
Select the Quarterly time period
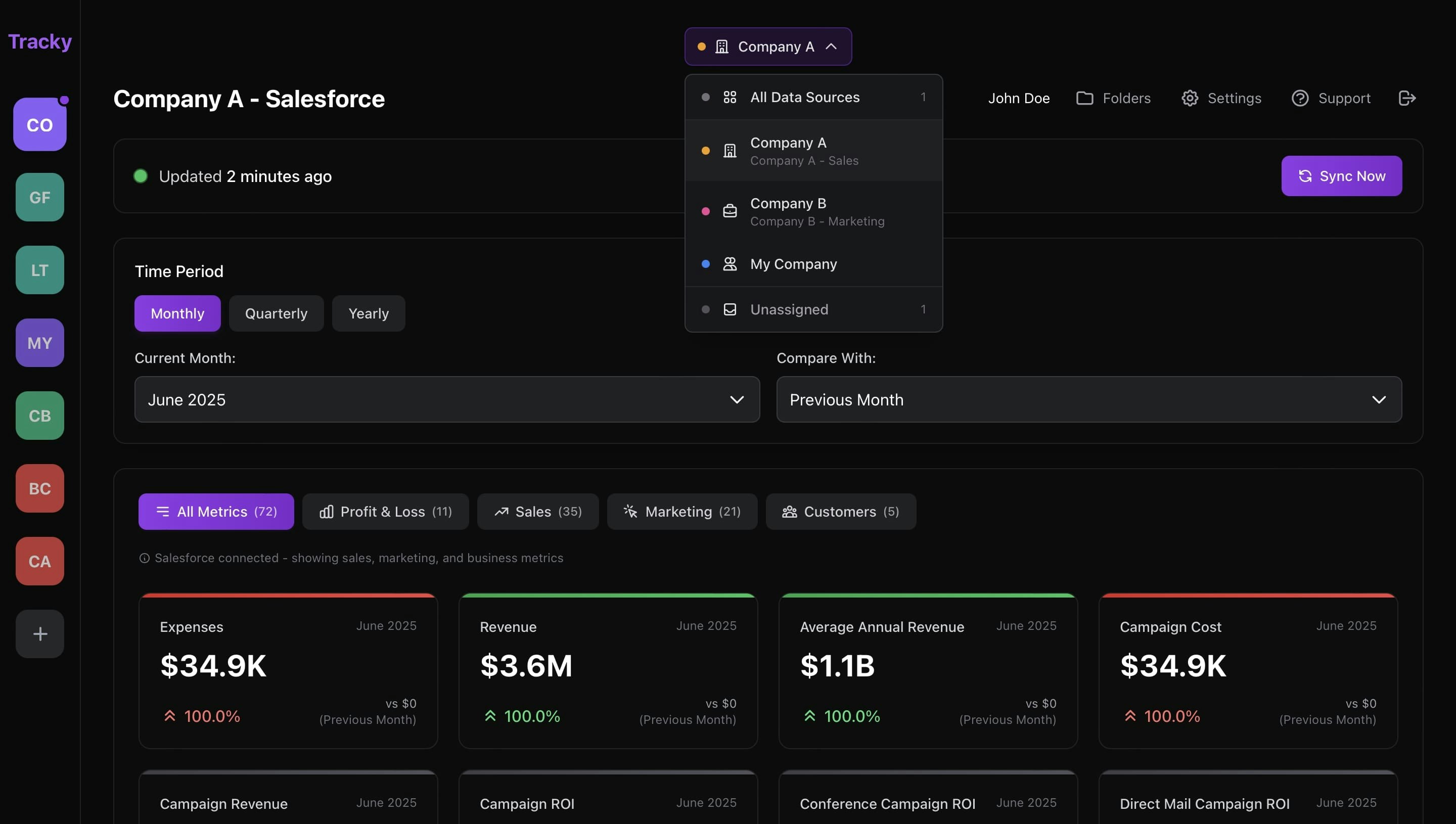coord(276,313)
